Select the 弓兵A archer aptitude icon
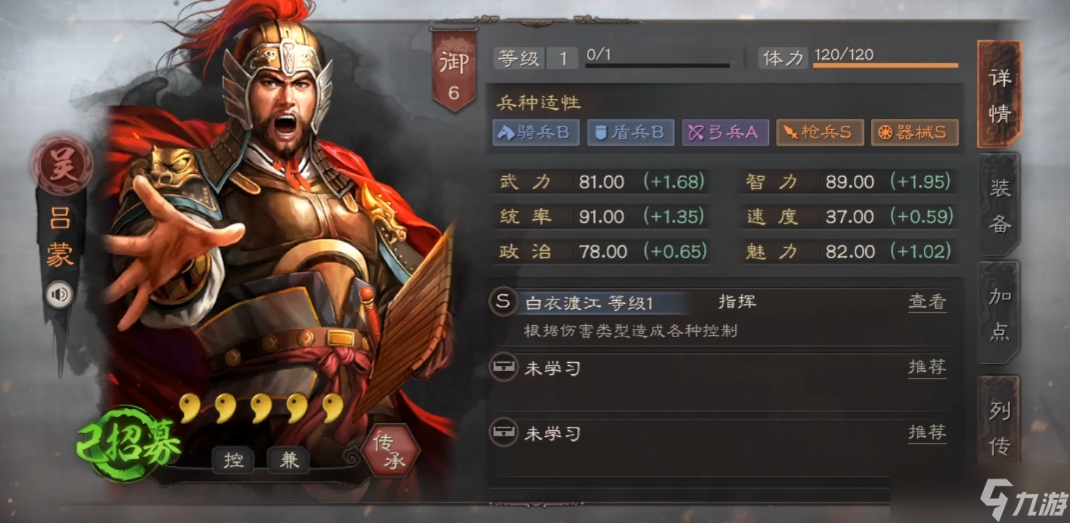 coord(725,132)
